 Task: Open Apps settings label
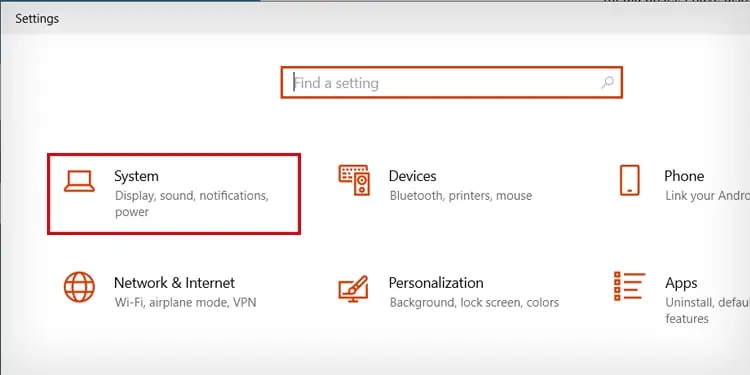[681, 283]
